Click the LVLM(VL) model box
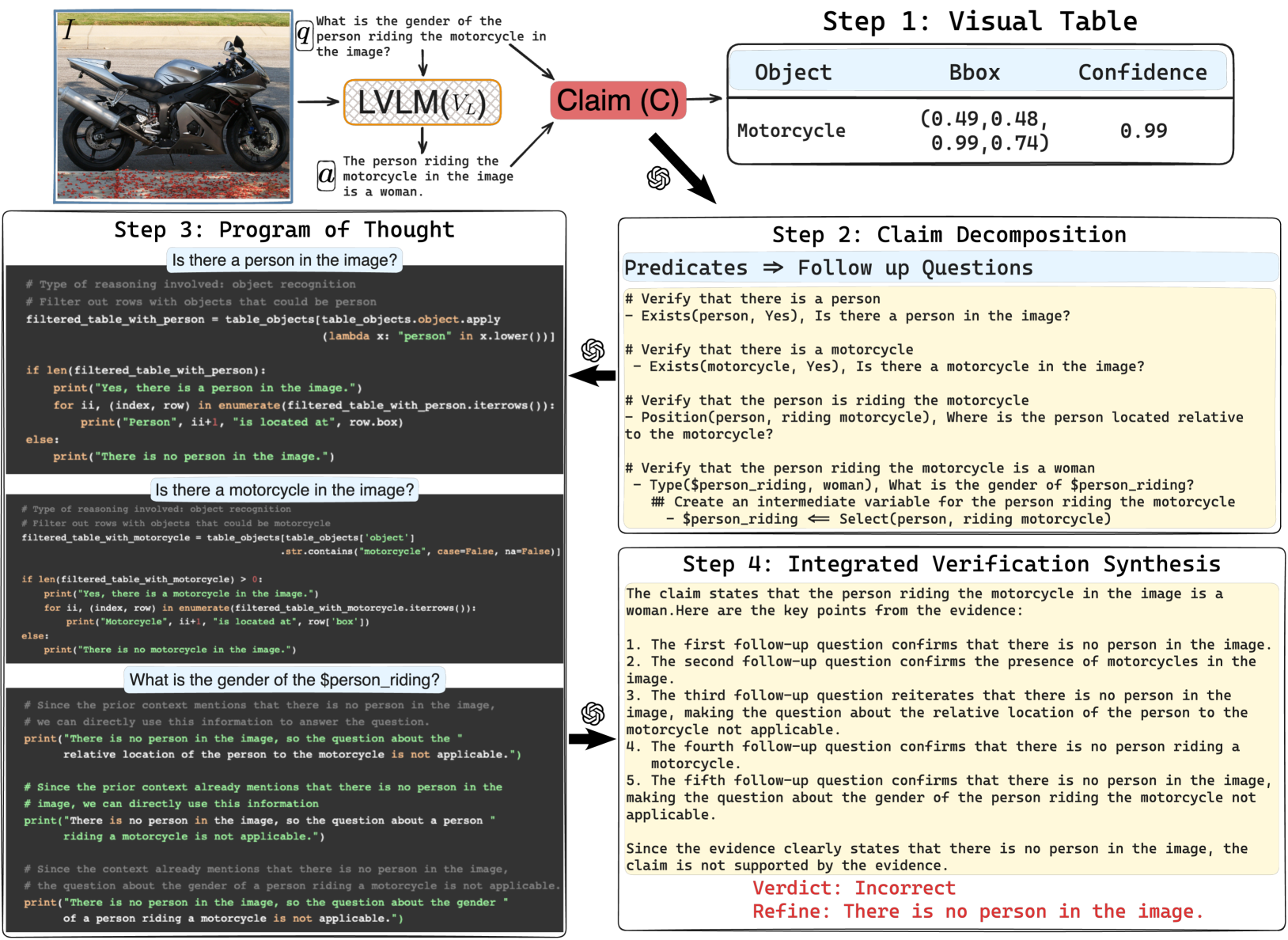This screenshot has height=940, width=1288. tap(422, 102)
